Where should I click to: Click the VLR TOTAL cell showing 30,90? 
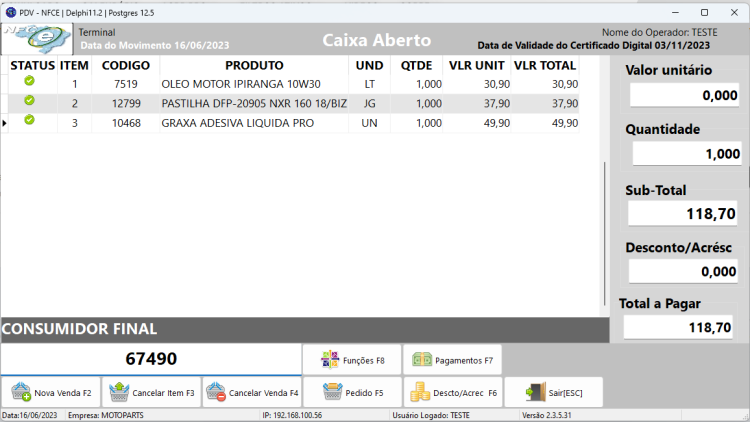coord(545,84)
